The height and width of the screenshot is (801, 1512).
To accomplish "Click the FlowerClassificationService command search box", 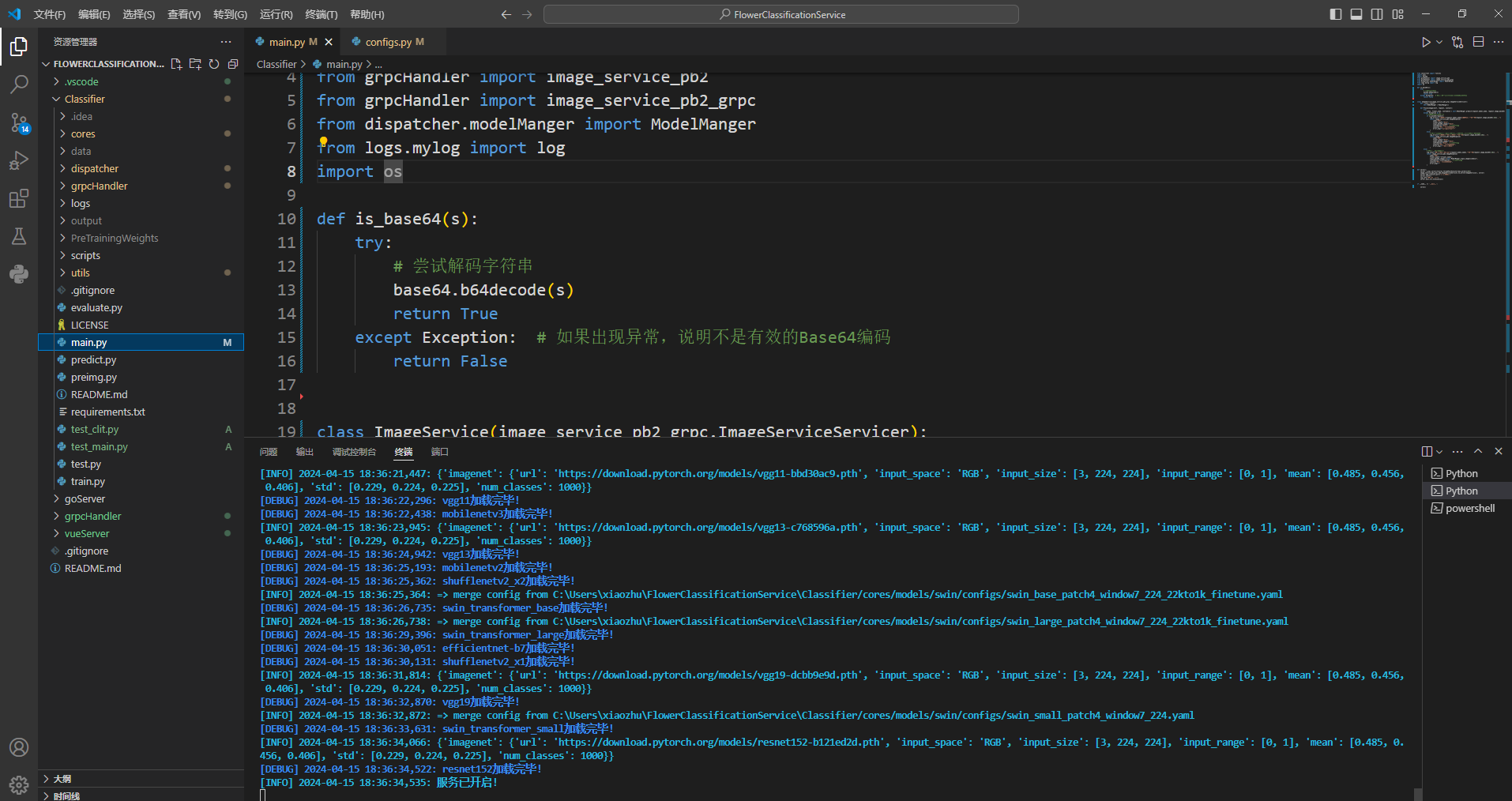I will 781,14.
